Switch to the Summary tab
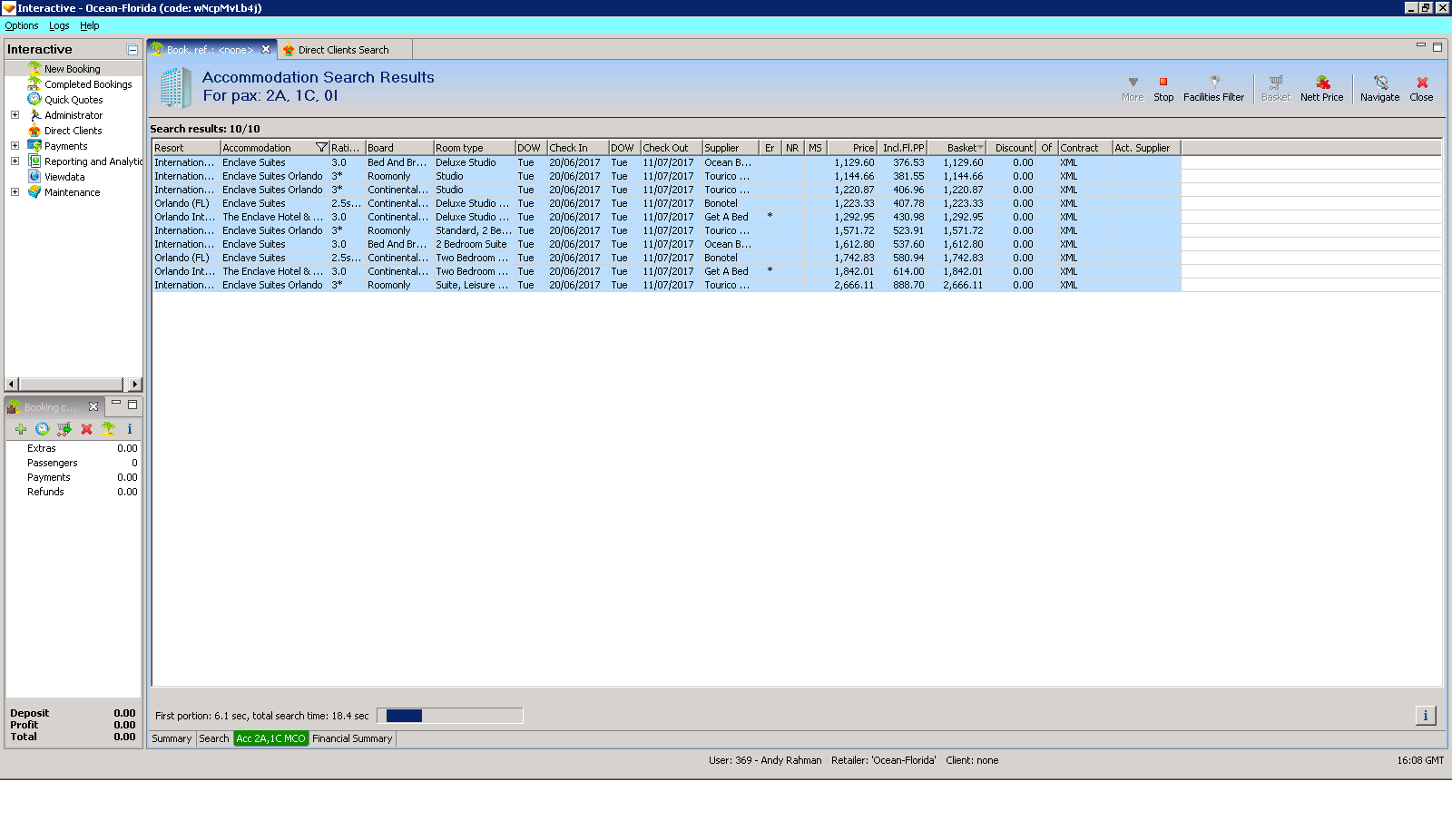This screenshot has width=1452, height=840. click(172, 738)
